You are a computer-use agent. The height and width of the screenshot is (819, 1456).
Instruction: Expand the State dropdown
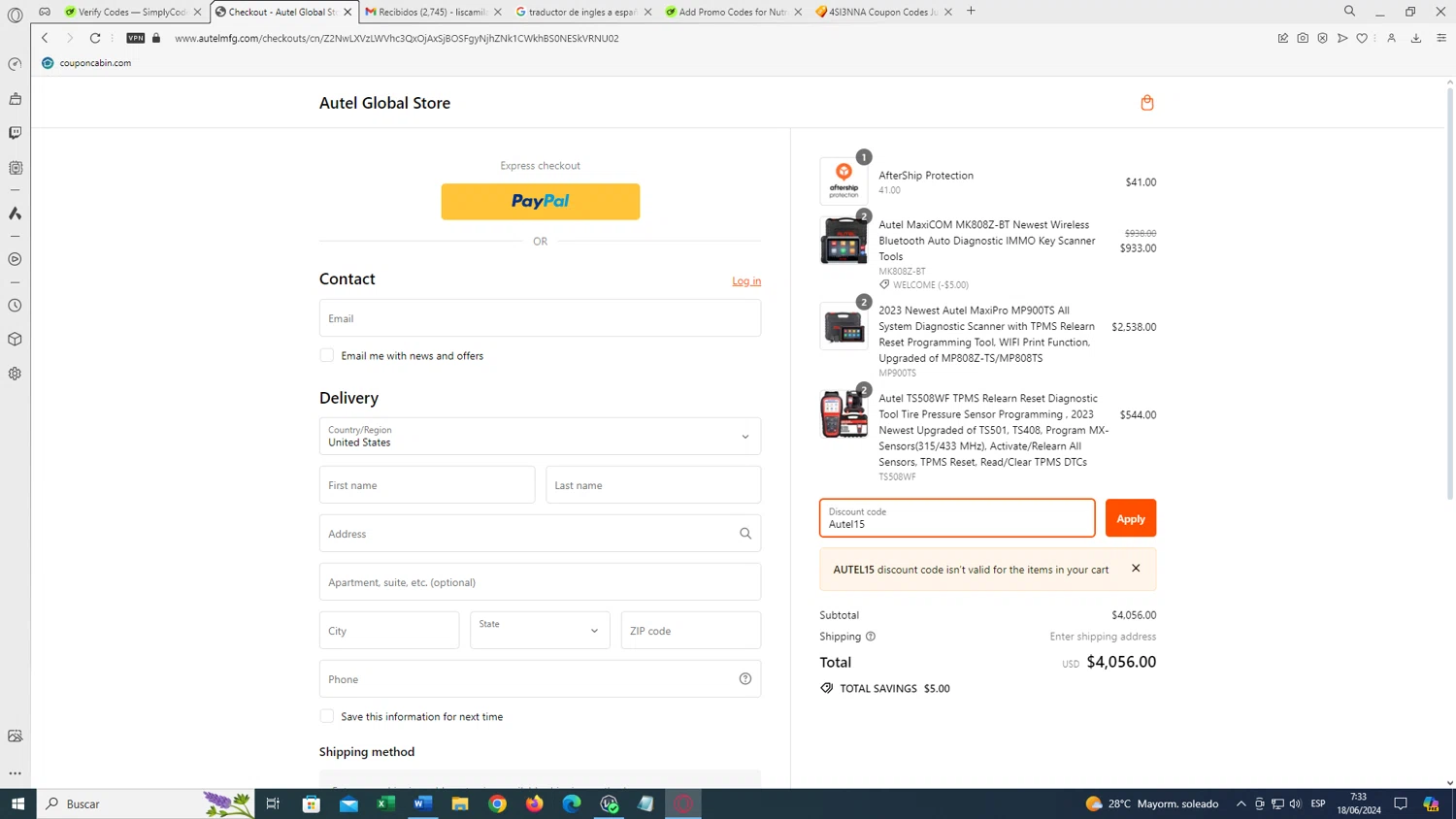pyautogui.click(x=540, y=630)
